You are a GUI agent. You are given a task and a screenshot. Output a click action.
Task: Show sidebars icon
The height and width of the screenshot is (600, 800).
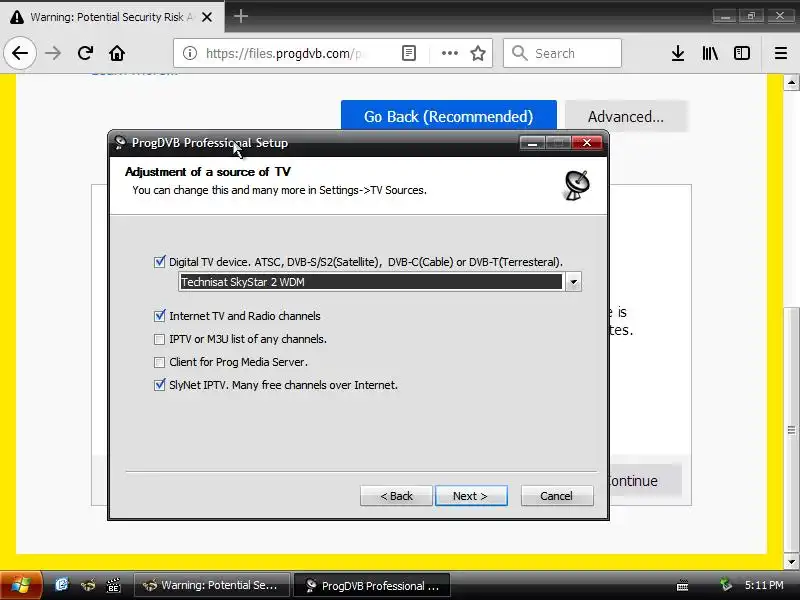[x=742, y=53]
